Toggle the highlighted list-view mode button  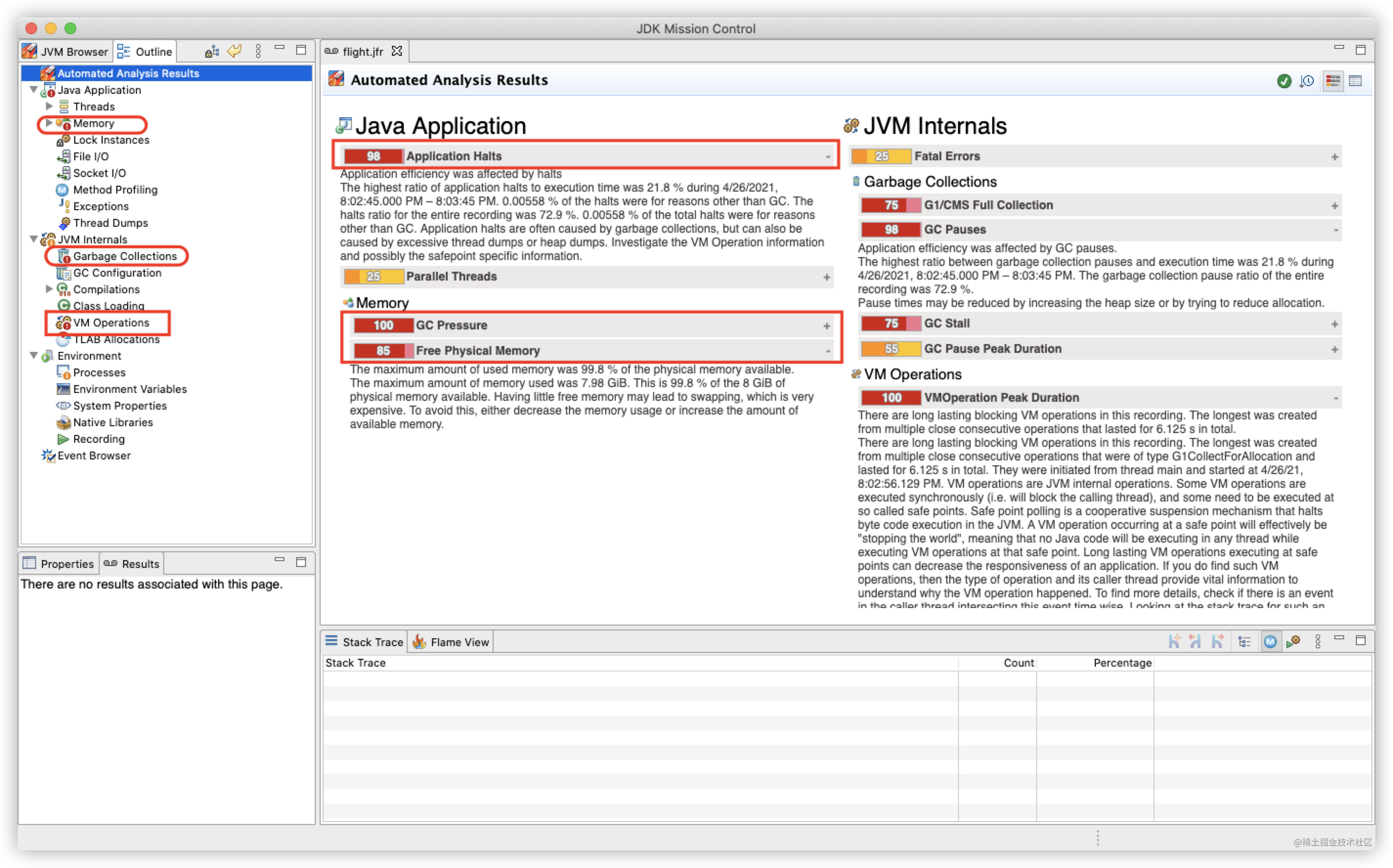click(x=1334, y=82)
